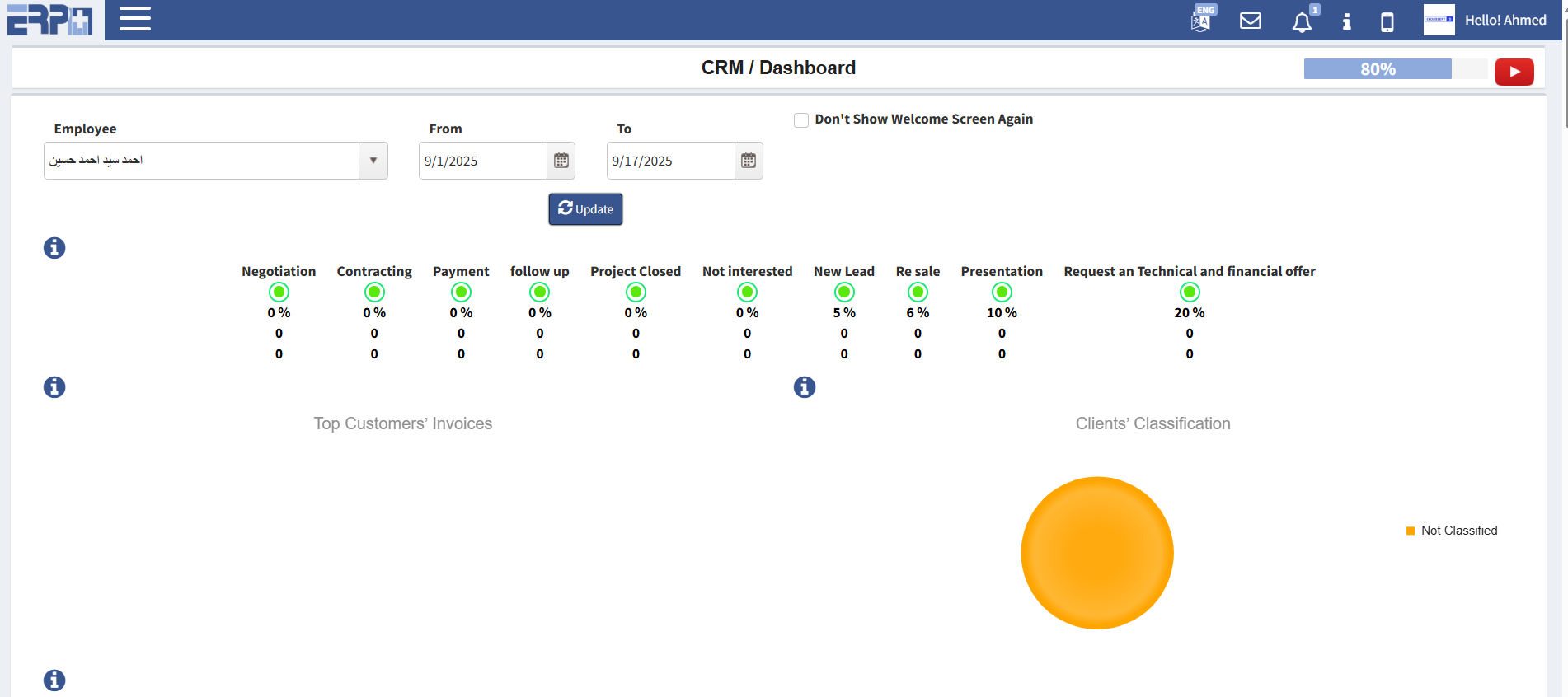Select the New Lead status radio indicator
The width and height of the screenshot is (1568, 697).
[844, 292]
